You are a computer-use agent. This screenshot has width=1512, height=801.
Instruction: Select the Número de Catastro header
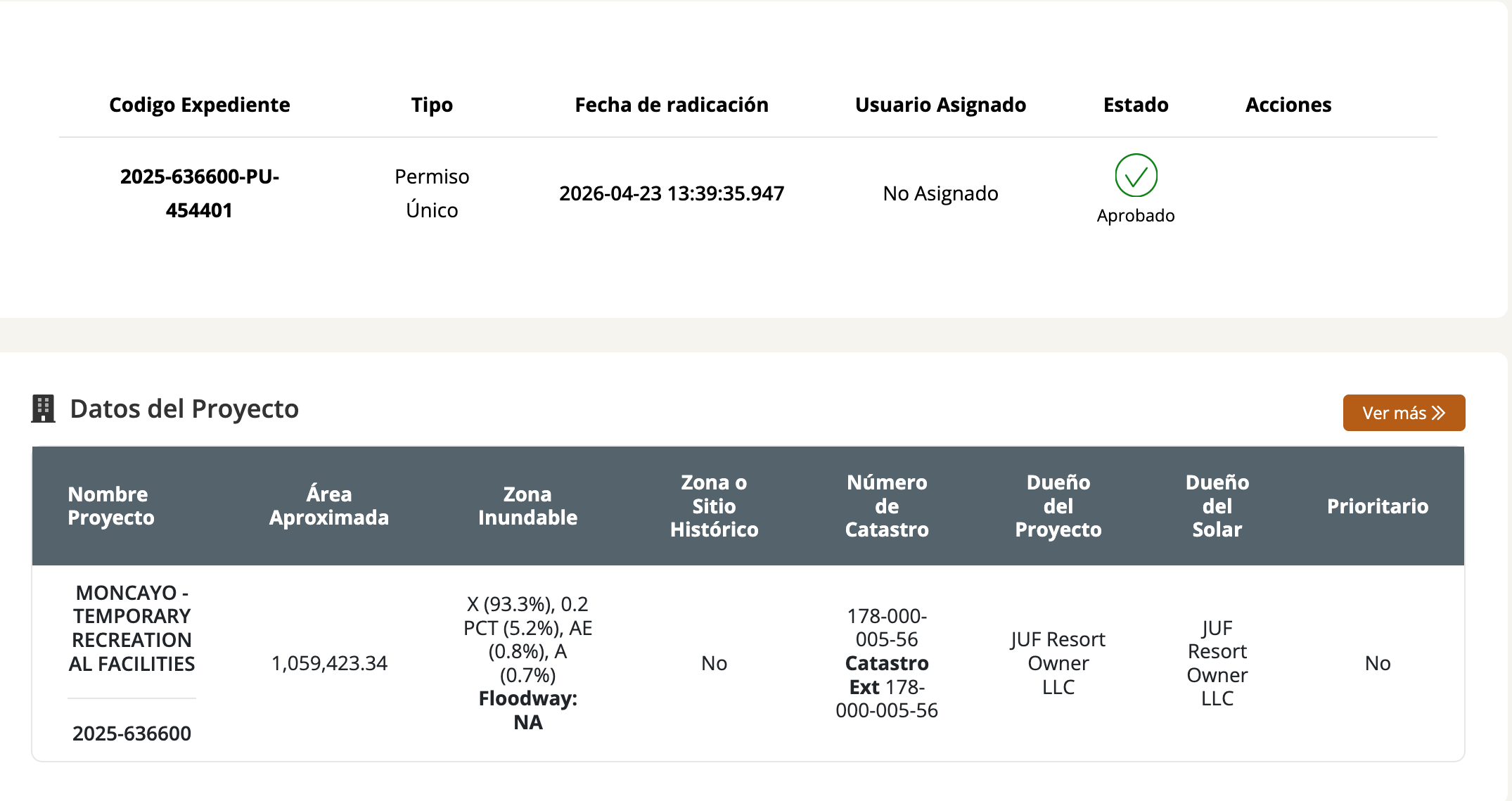click(887, 506)
